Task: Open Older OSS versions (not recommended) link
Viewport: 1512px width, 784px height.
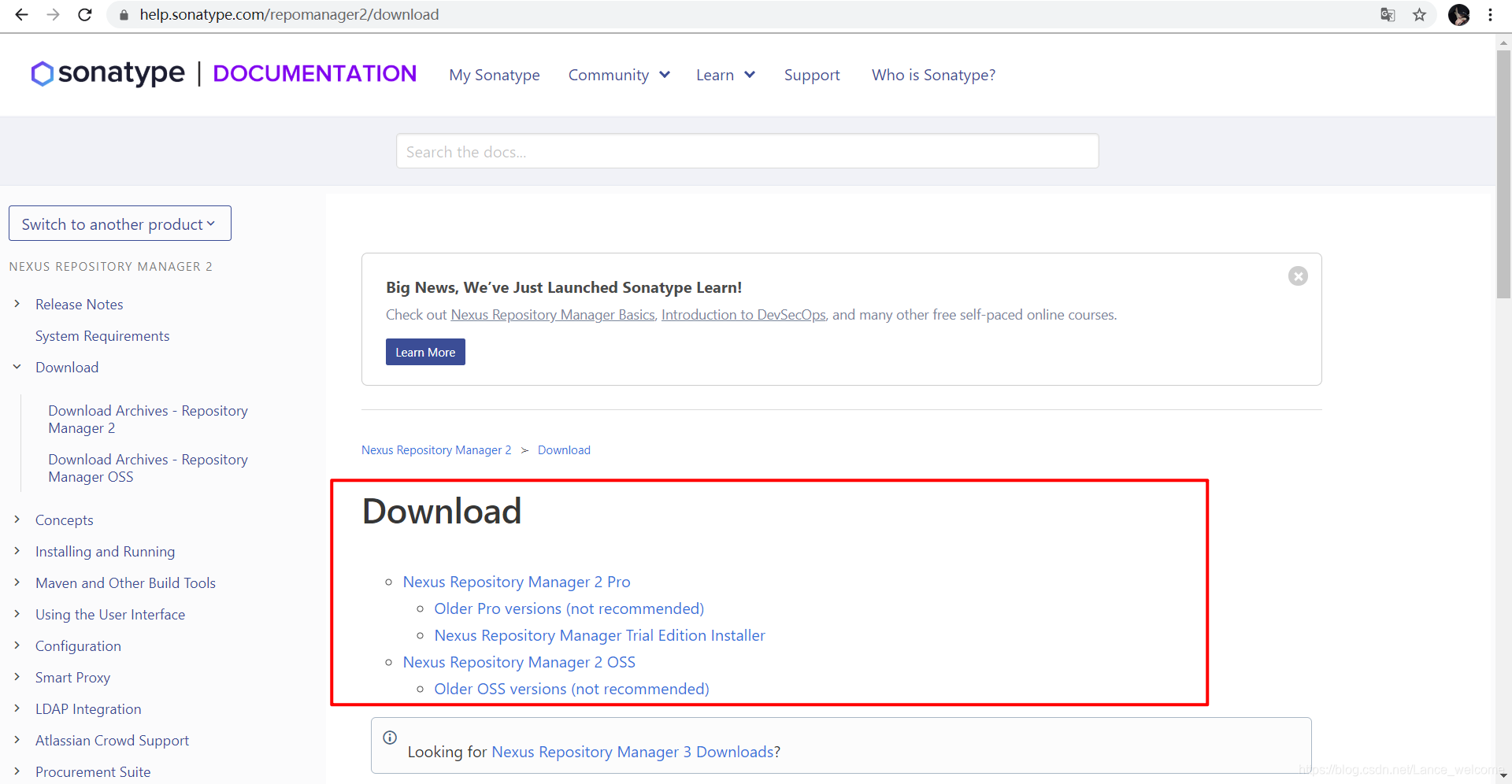Action: (x=572, y=689)
